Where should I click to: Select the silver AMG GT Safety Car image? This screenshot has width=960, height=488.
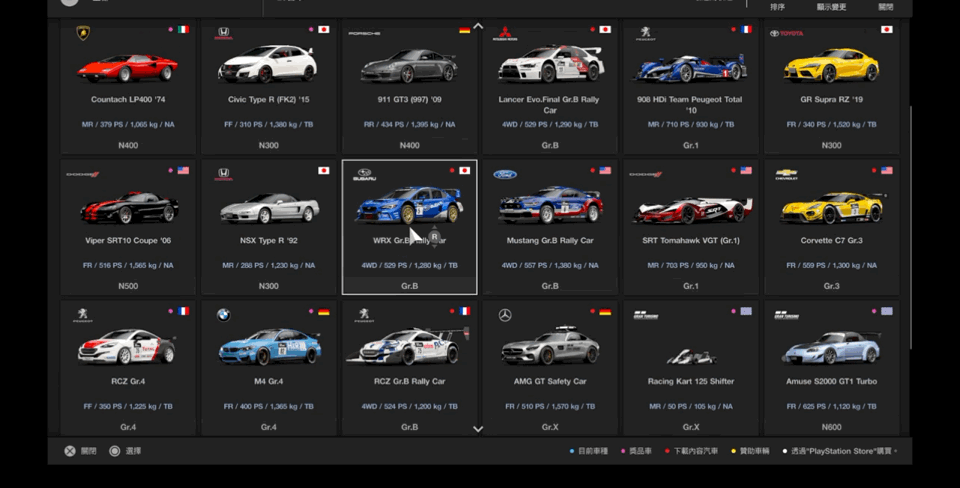pyautogui.click(x=550, y=347)
